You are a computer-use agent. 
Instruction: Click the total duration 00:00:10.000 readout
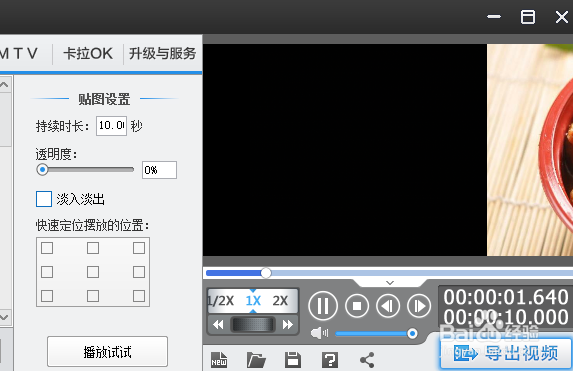point(506,317)
